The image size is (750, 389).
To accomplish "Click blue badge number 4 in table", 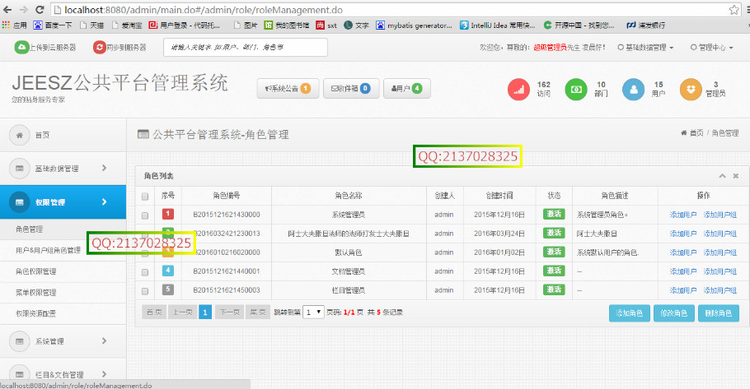I will pyautogui.click(x=168, y=271).
